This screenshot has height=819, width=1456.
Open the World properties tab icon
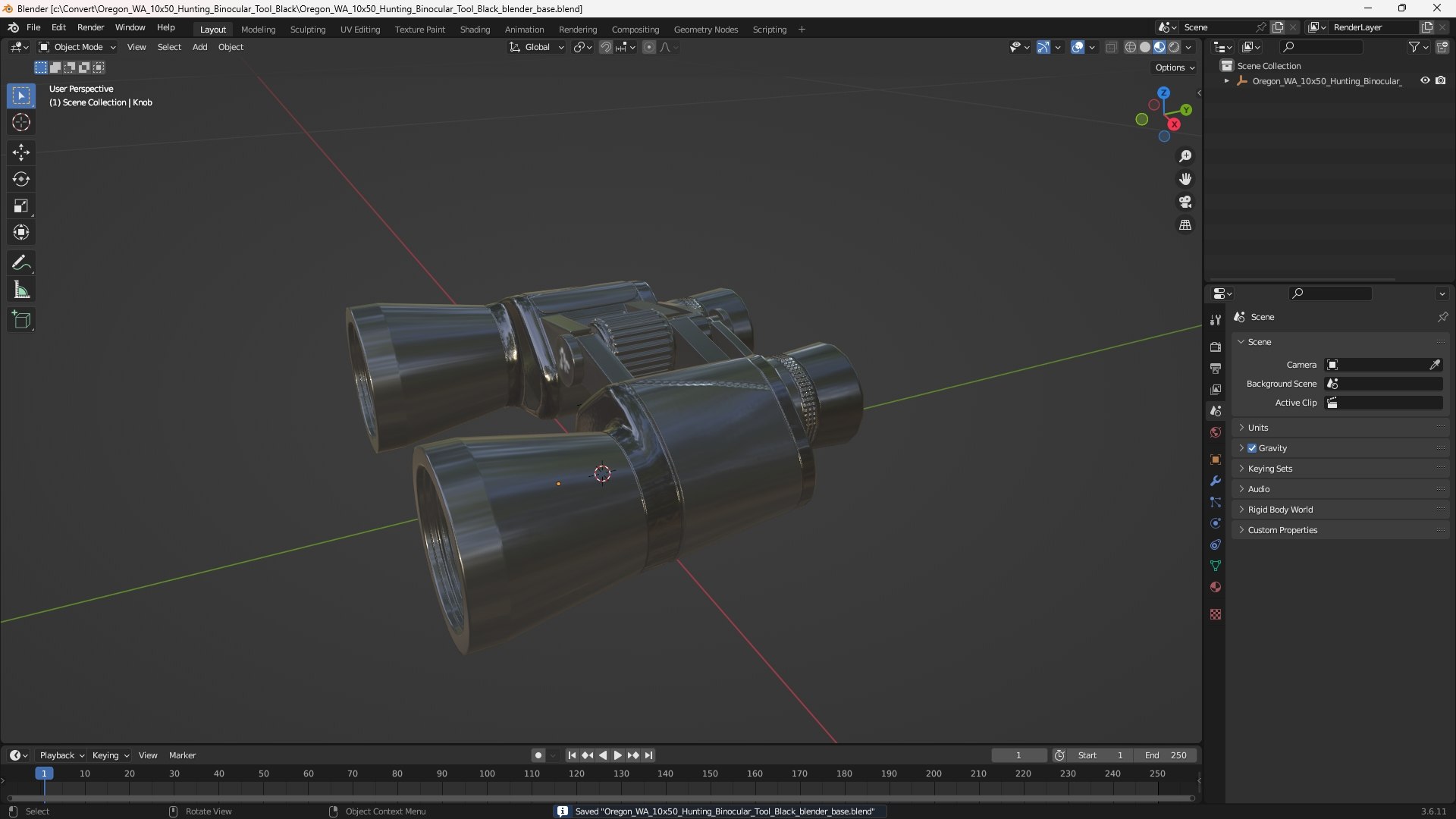1216,432
